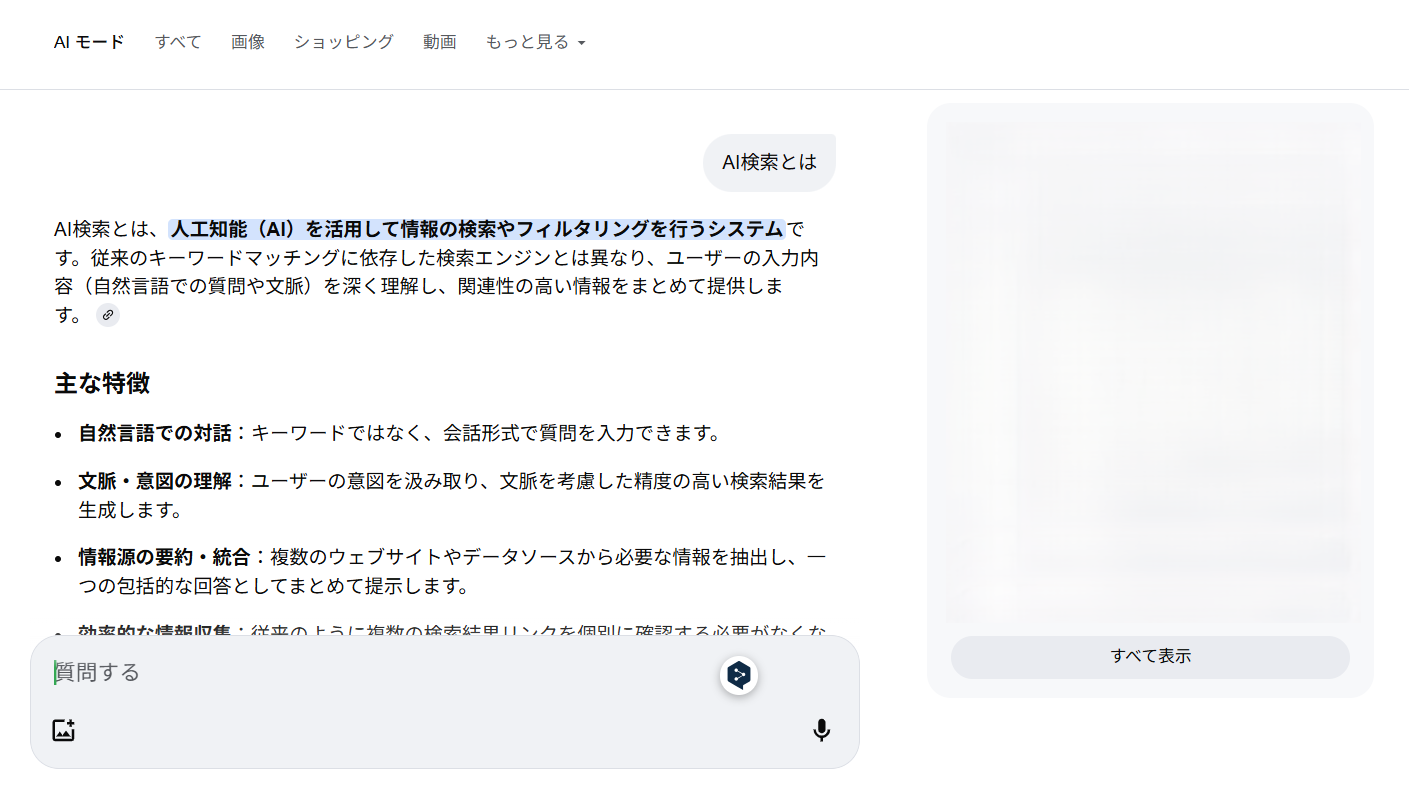The width and height of the screenshot is (1409, 794).
Task: Click the 情報源の要約・統合 bullet text
Action: click(165, 557)
